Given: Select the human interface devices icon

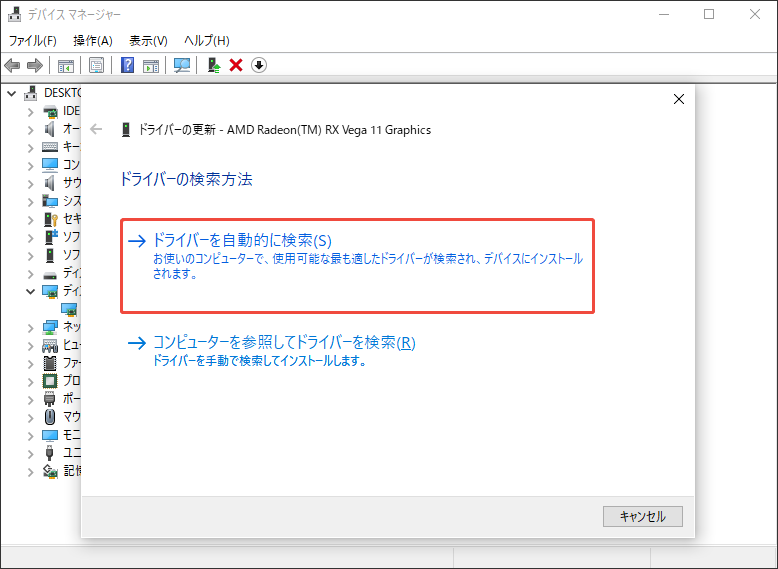Looking at the screenshot, I should click(x=50, y=345).
